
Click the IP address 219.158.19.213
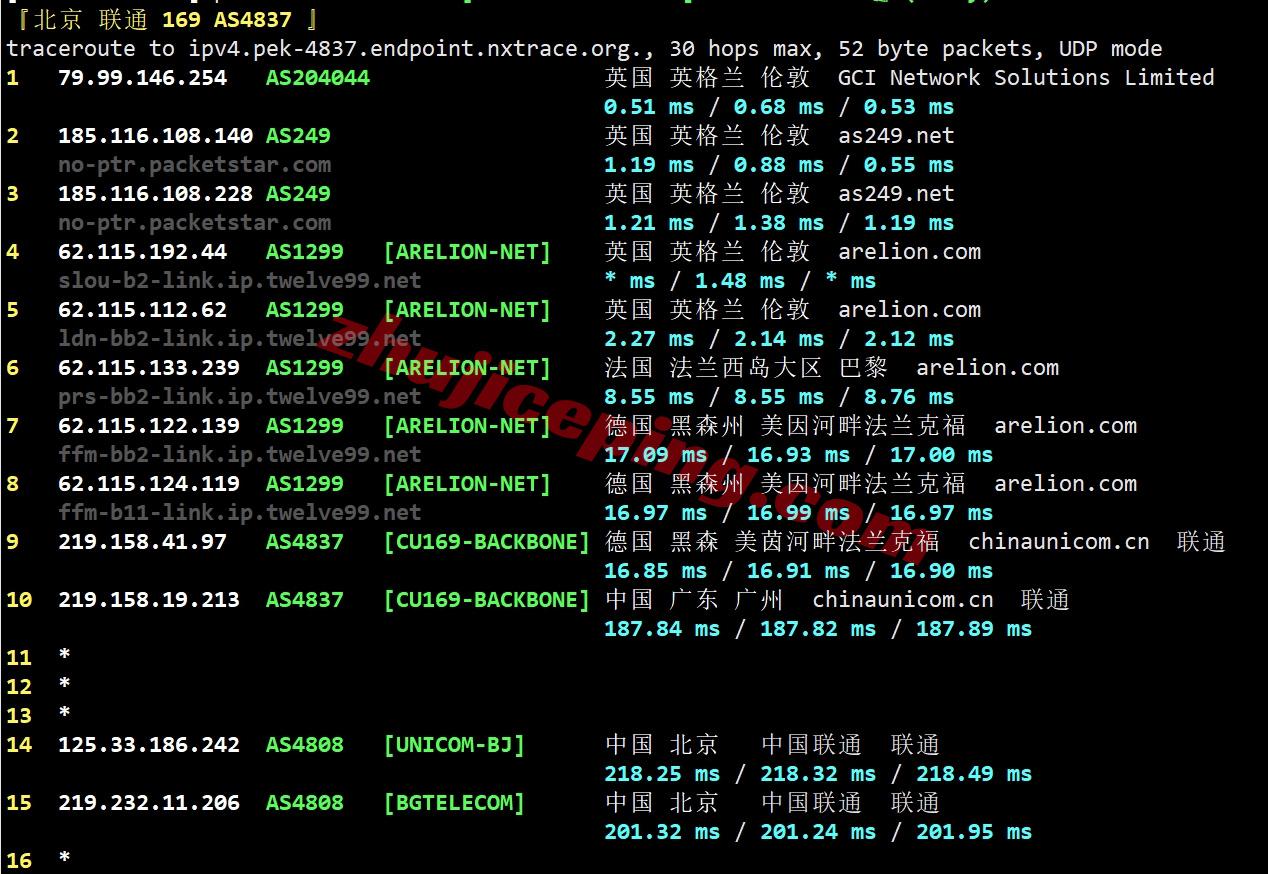click(x=149, y=600)
